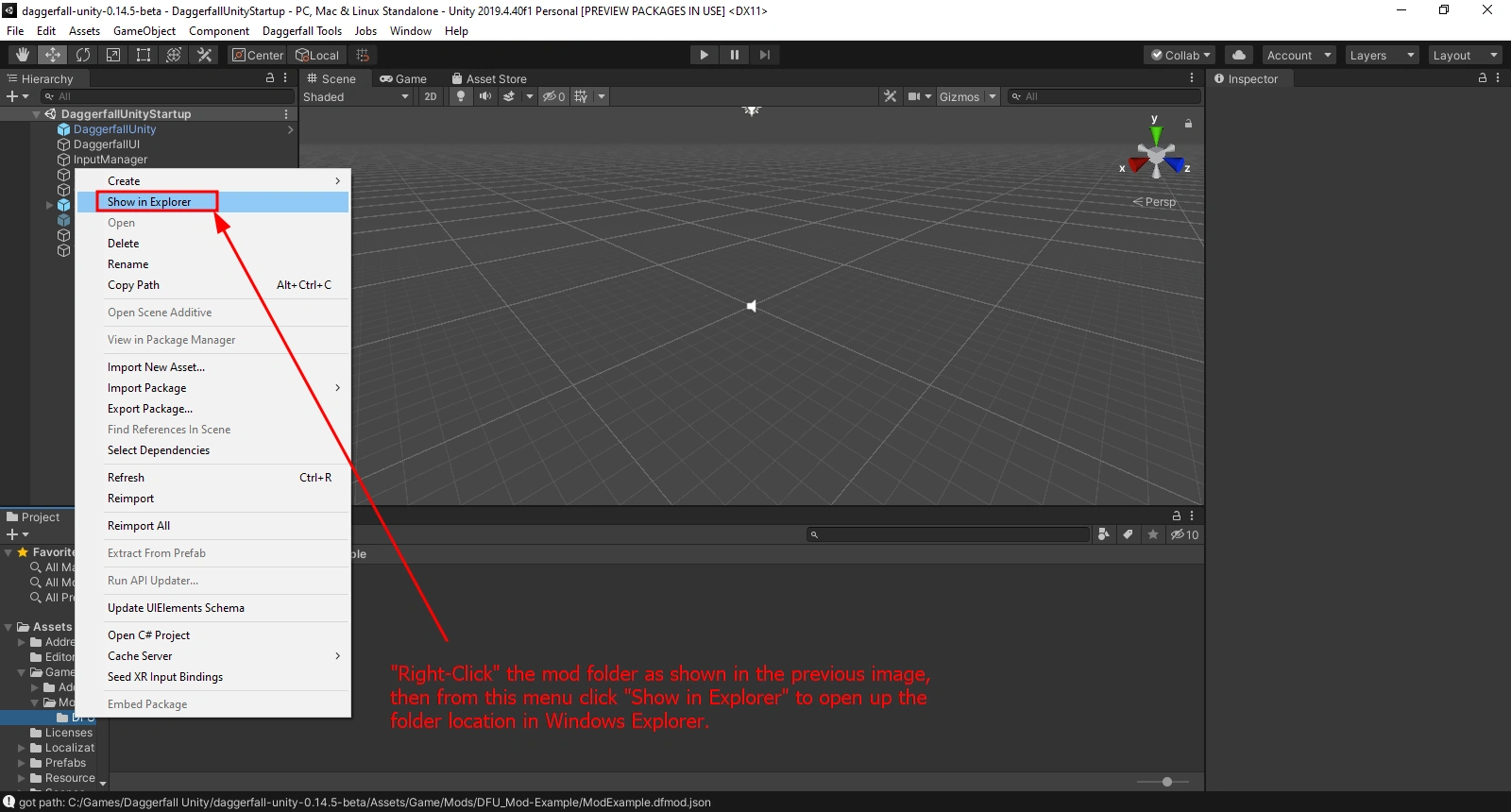Select the Rect tool
This screenshot has width=1511, height=812.
[x=144, y=55]
